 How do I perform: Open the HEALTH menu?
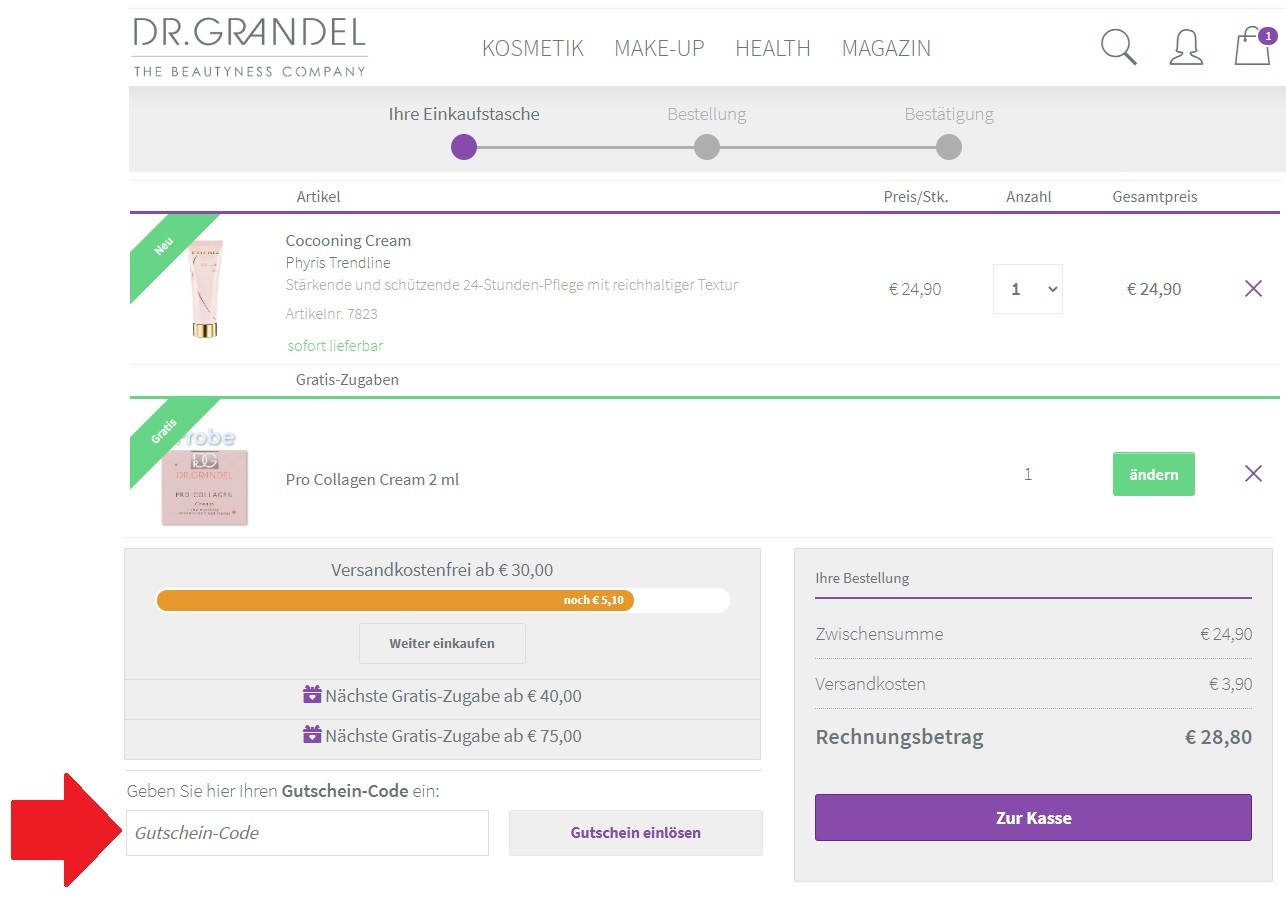pyautogui.click(x=773, y=48)
